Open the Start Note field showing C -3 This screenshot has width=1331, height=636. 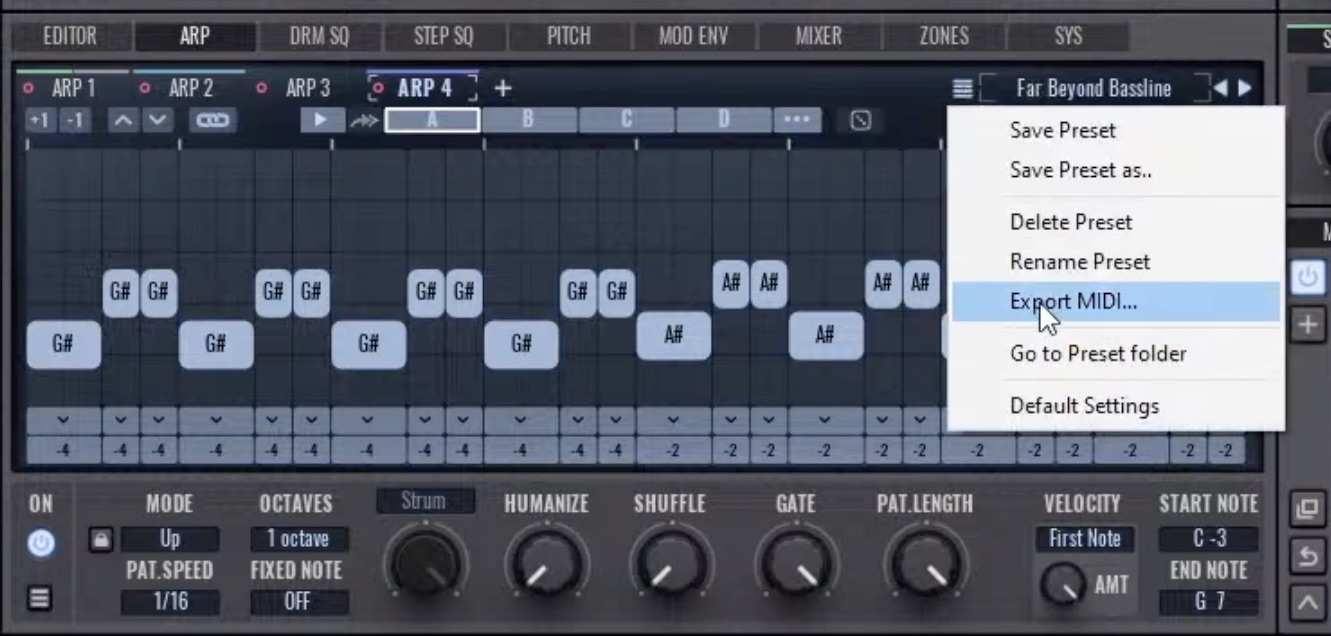coord(1208,539)
